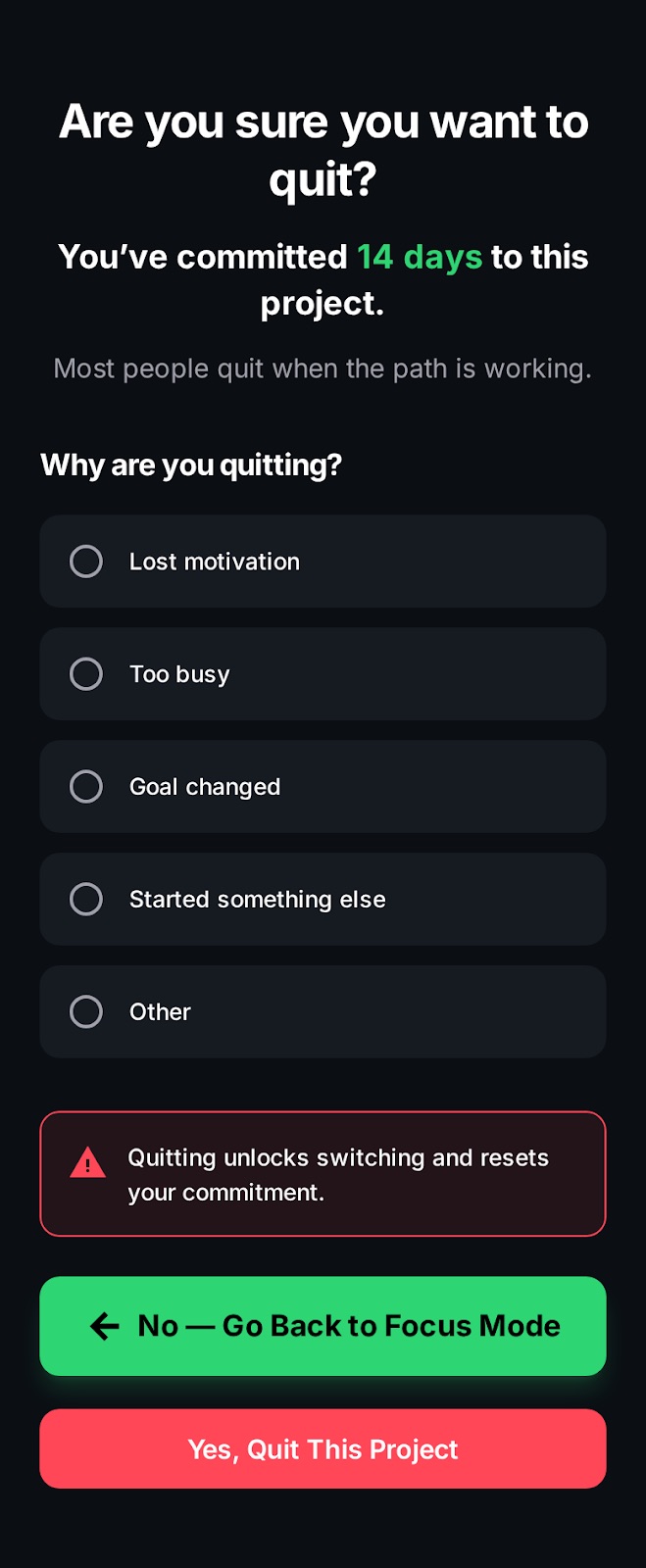Screen dimensions: 646x1568
Task: Click the green 14 days text
Action: pyautogui.click(x=421, y=257)
